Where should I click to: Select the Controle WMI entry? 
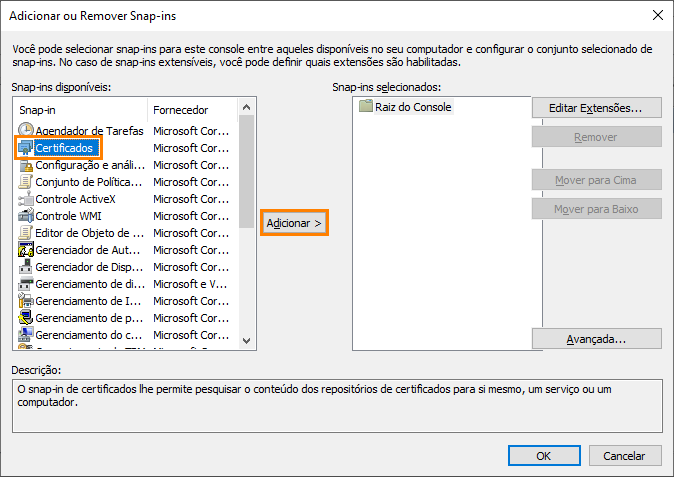tap(68, 216)
